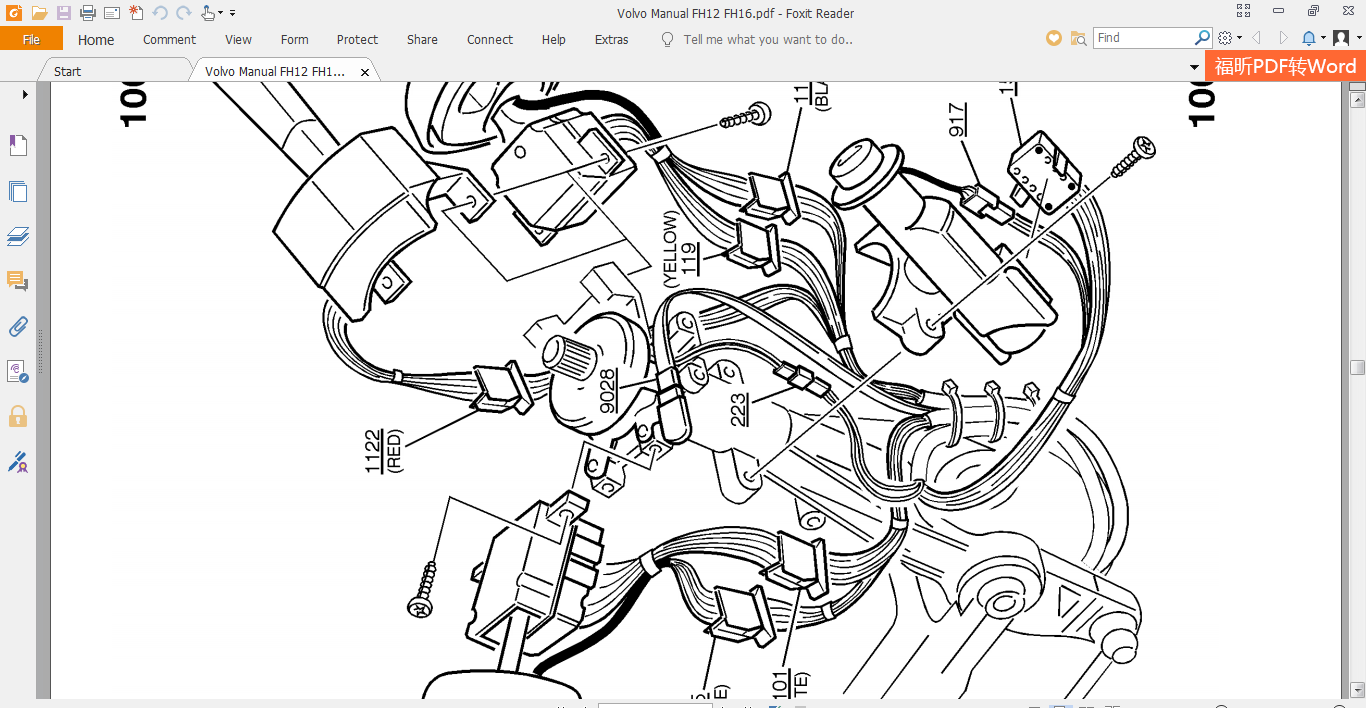The image size is (1366, 708).
Task: Open advanced search folder icon
Action: [x=1078, y=38]
